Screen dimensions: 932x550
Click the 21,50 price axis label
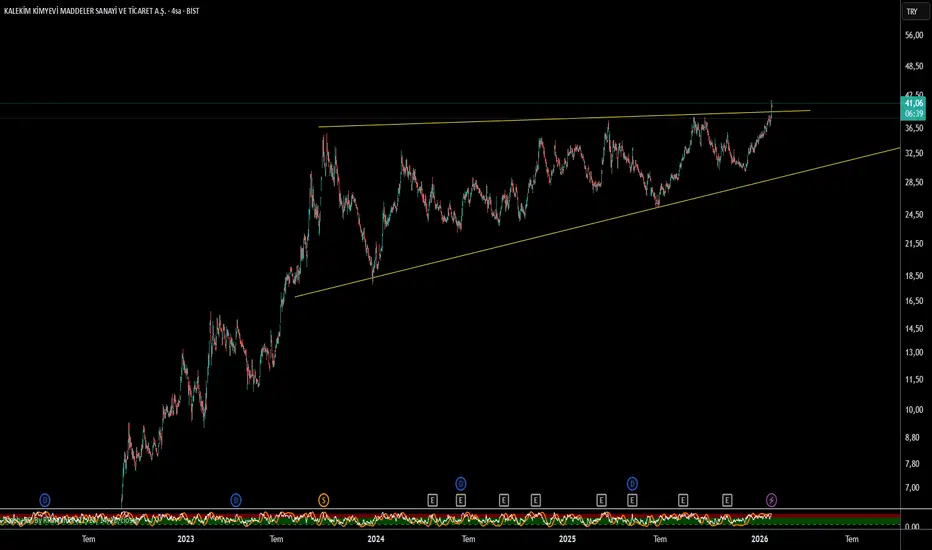click(914, 243)
